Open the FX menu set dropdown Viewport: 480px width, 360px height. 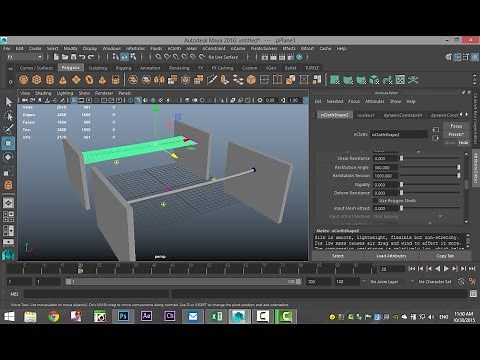25,57
